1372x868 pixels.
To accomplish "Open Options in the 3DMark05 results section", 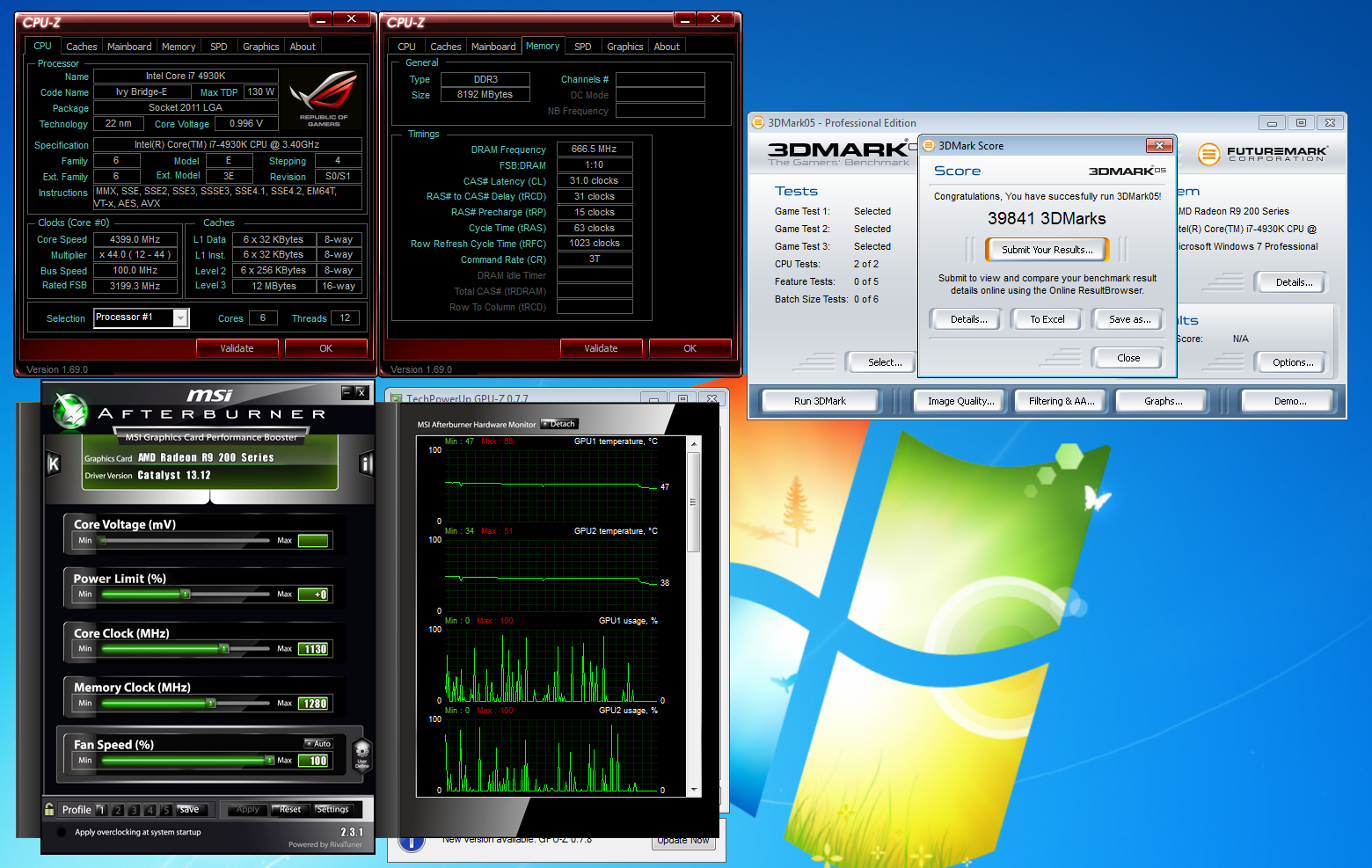I will point(1293,362).
